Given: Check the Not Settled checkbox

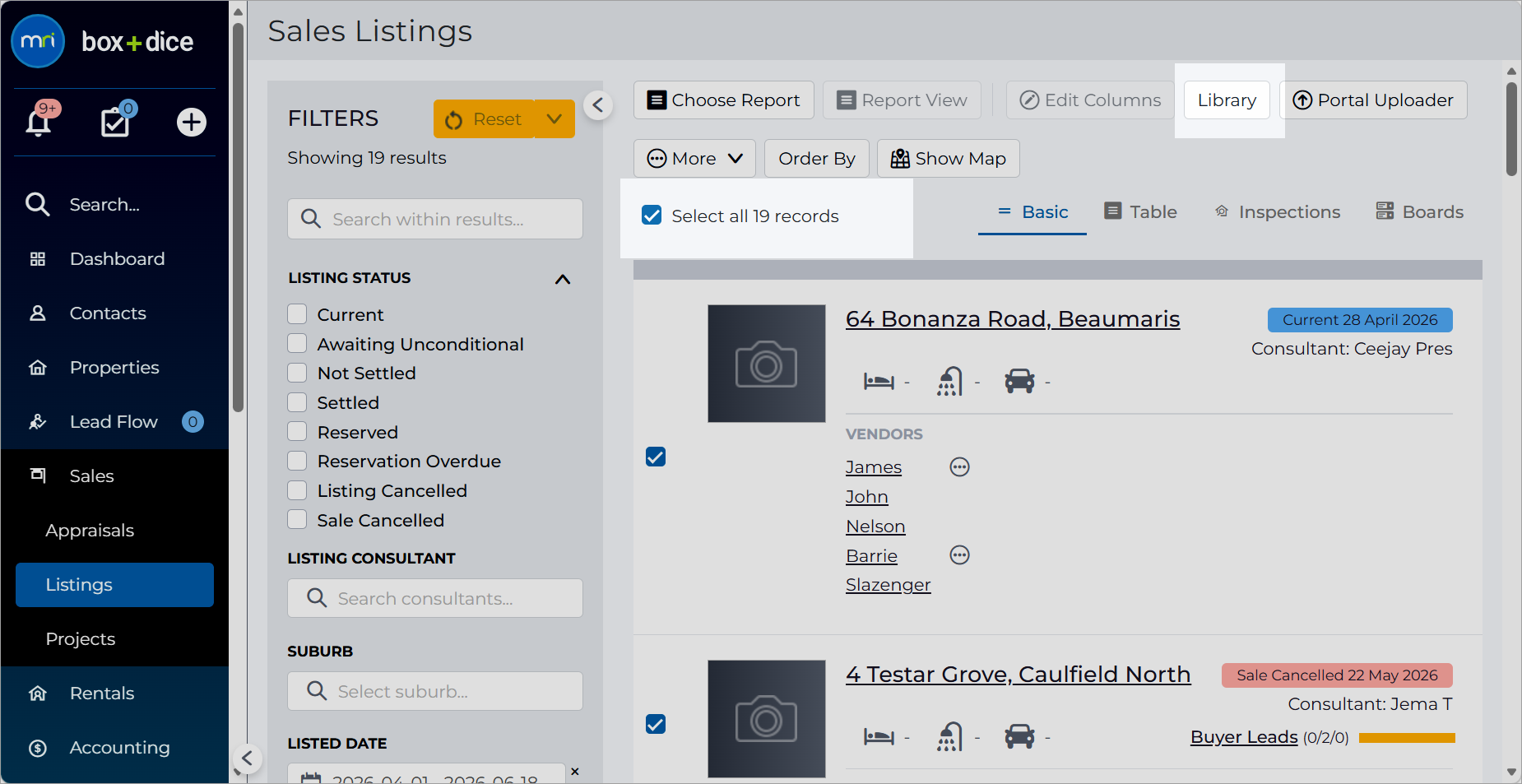Looking at the screenshot, I should tap(297, 373).
